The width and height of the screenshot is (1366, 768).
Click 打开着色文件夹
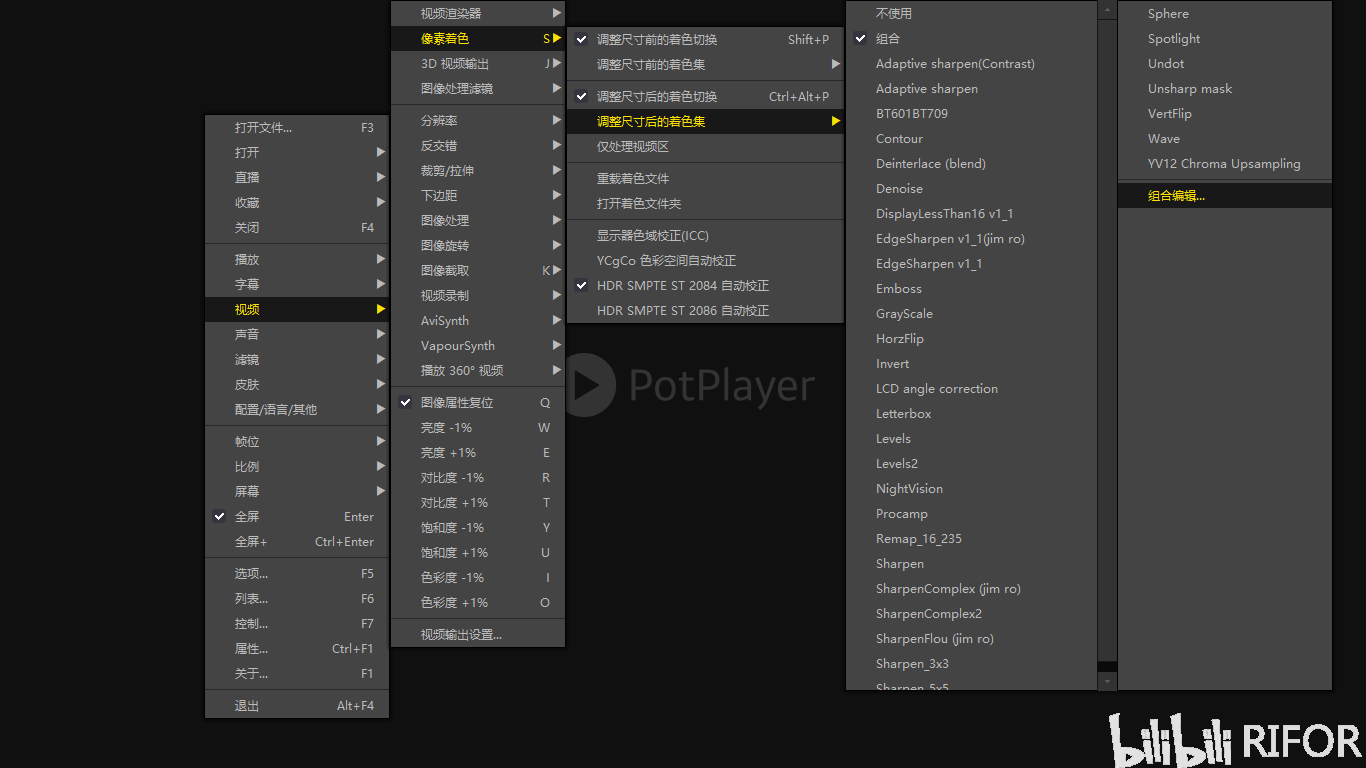(x=705, y=204)
